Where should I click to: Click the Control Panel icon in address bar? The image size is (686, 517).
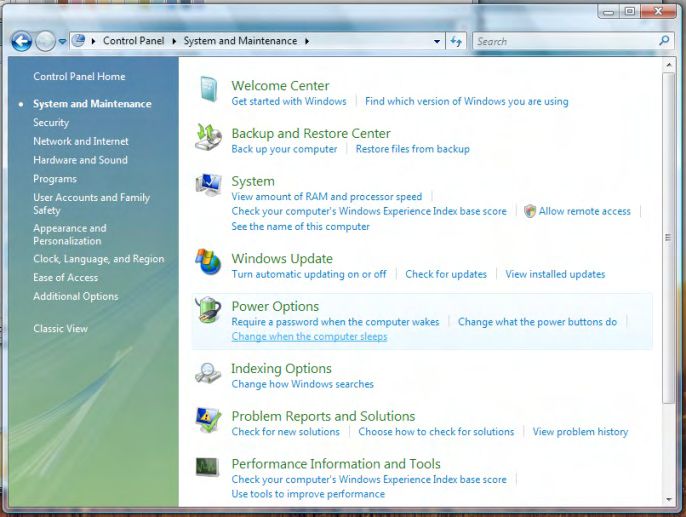[x=79, y=41]
